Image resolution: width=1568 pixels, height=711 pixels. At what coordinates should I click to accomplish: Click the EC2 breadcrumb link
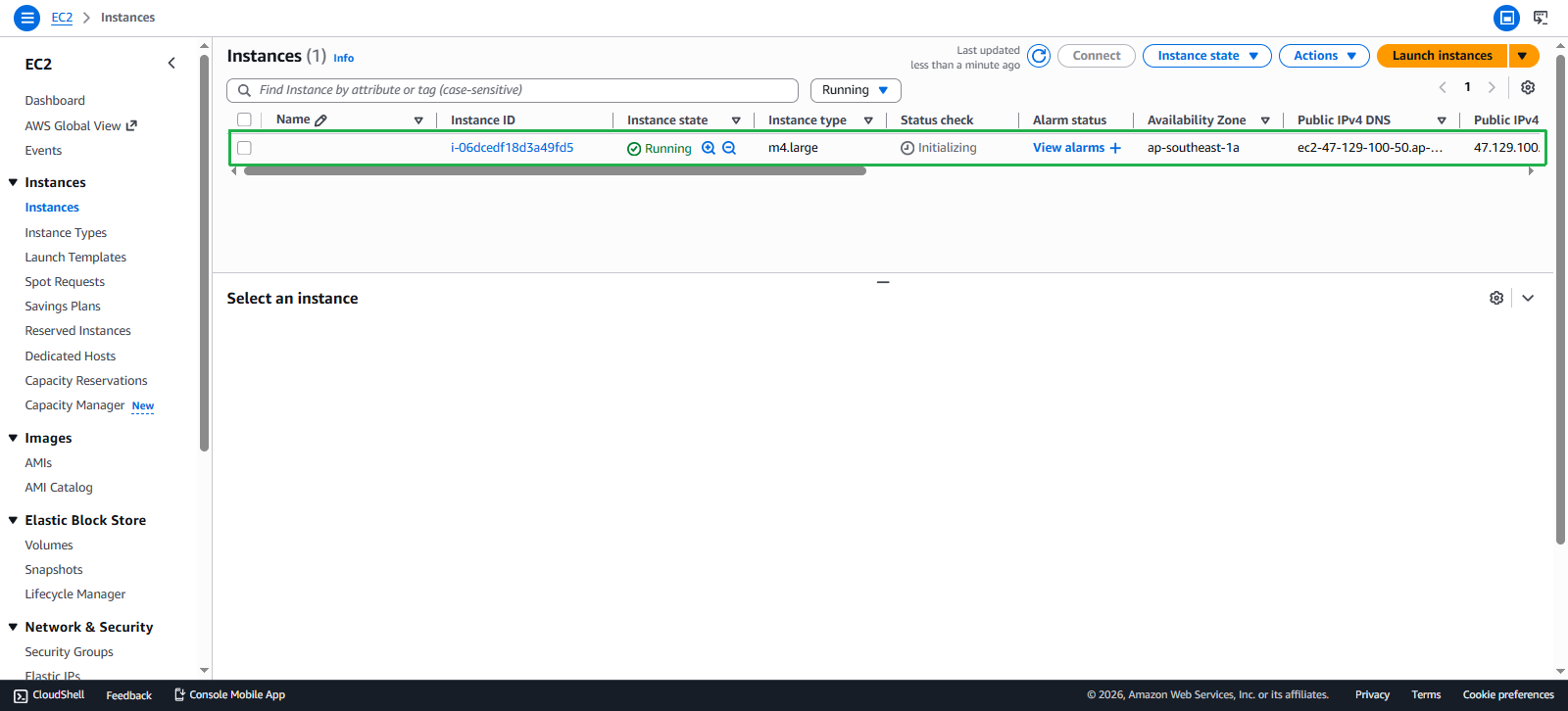pos(62,18)
